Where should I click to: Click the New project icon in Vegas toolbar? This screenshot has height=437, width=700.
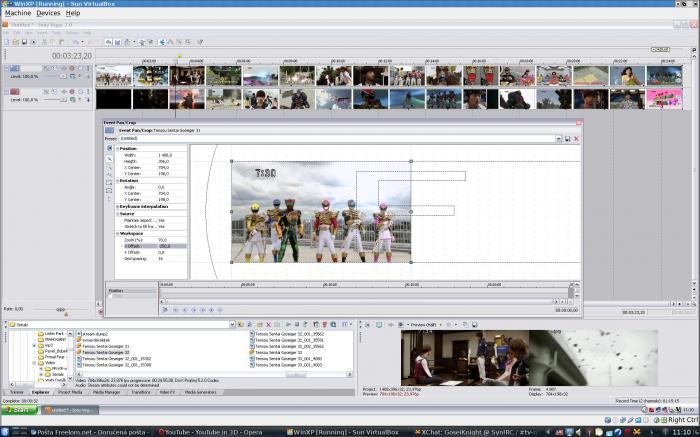coord(6,42)
